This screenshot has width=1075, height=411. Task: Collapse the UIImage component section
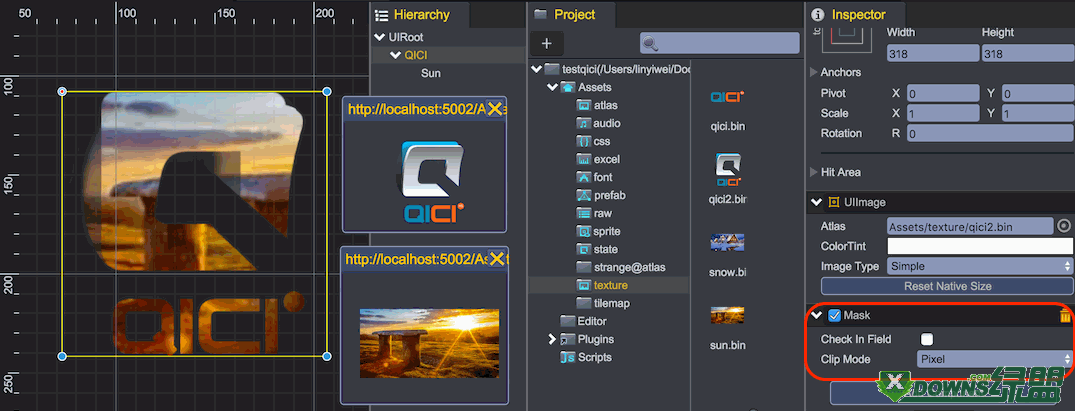816,202
